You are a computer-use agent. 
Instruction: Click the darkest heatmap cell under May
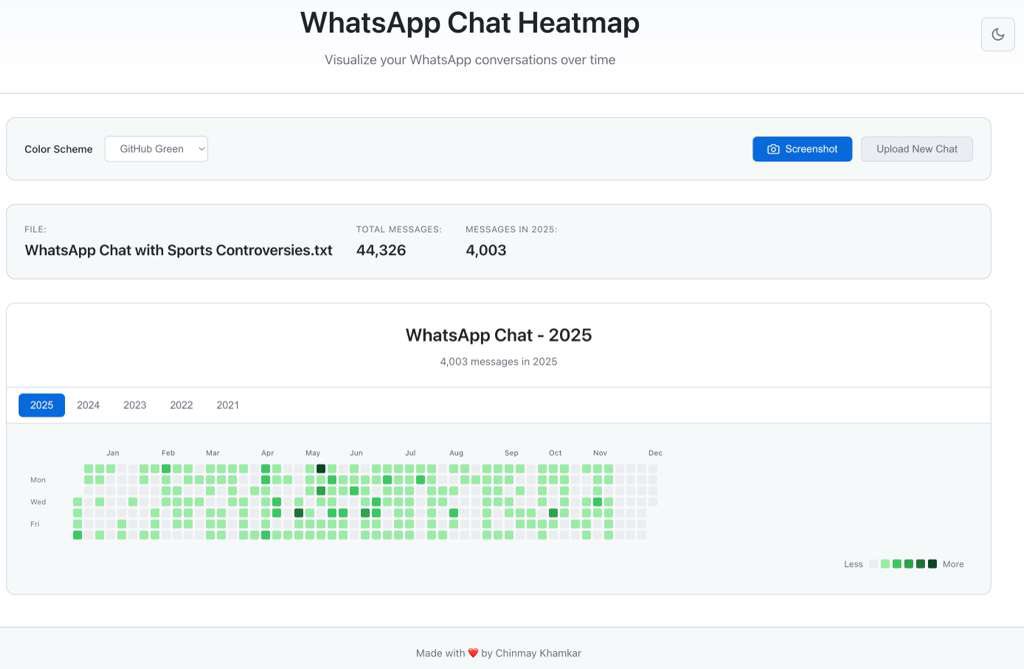coord(321,468)
